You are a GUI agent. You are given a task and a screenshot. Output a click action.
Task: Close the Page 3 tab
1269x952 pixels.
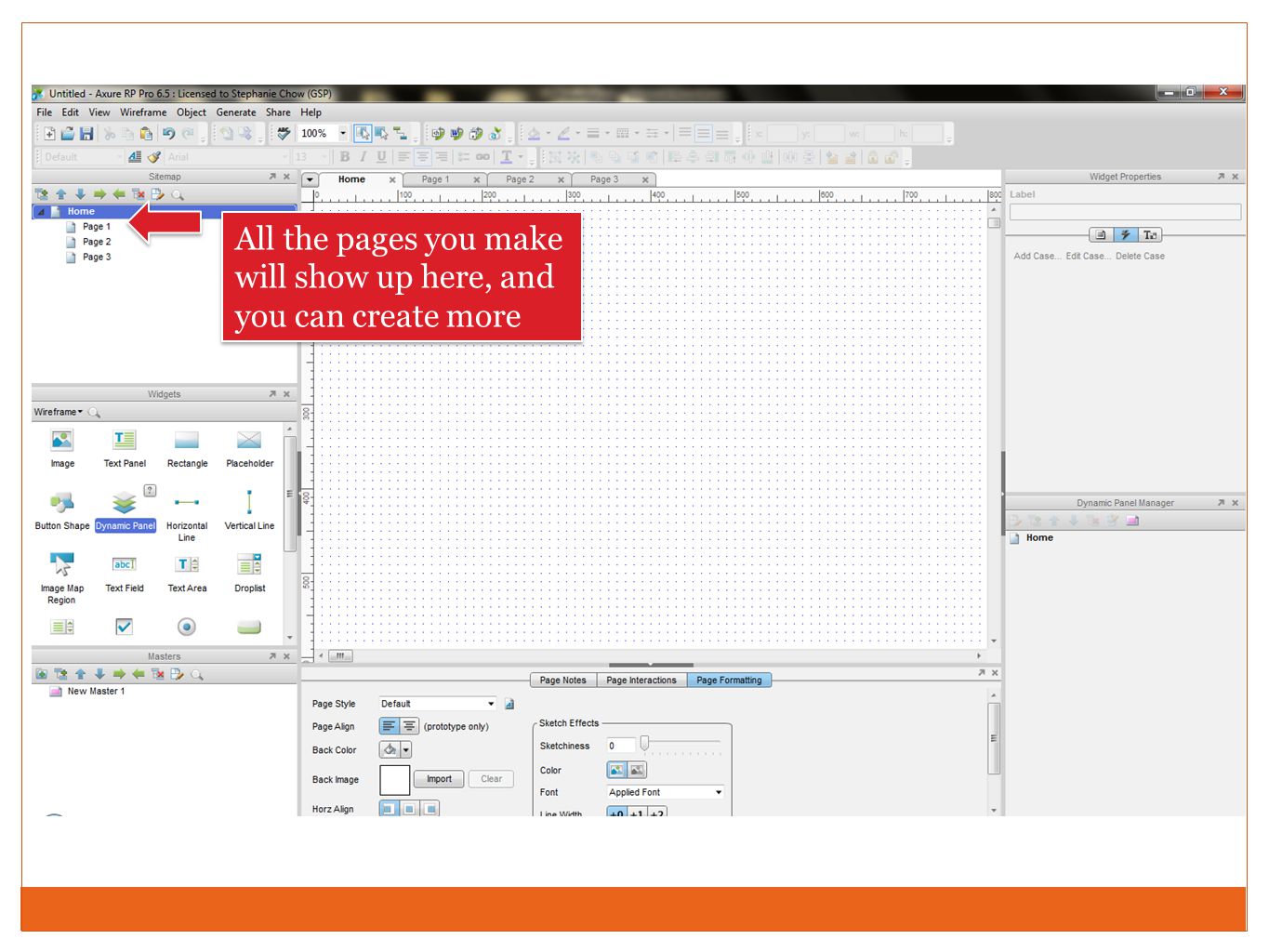tap(645, 179)
